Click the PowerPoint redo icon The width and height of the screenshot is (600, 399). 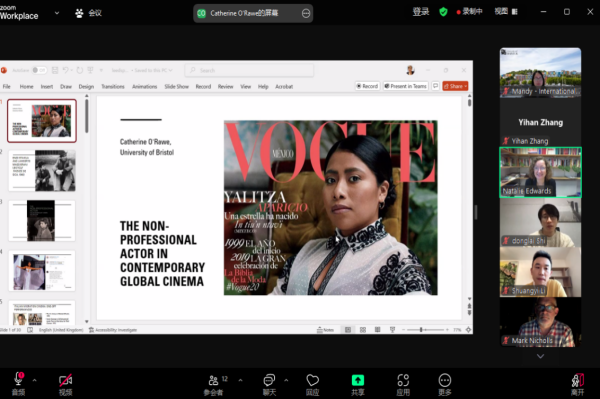(x=80, y=70)
